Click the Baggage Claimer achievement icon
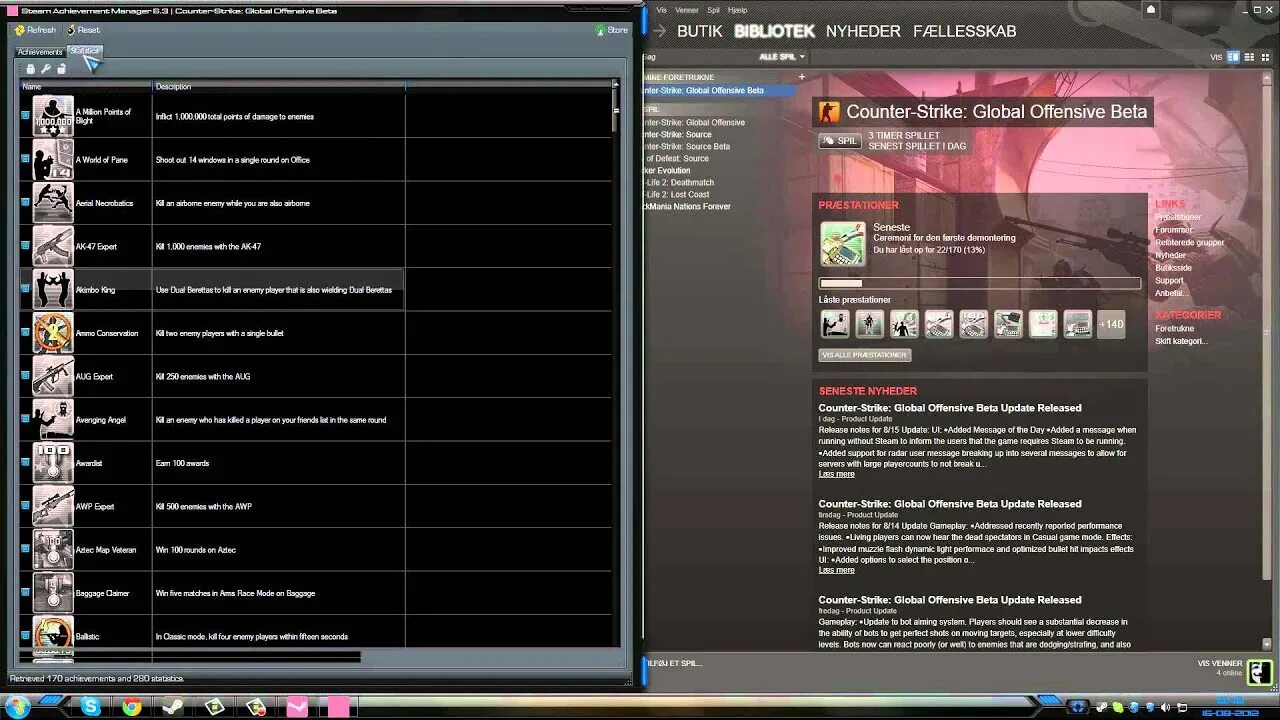 (53, 593)
